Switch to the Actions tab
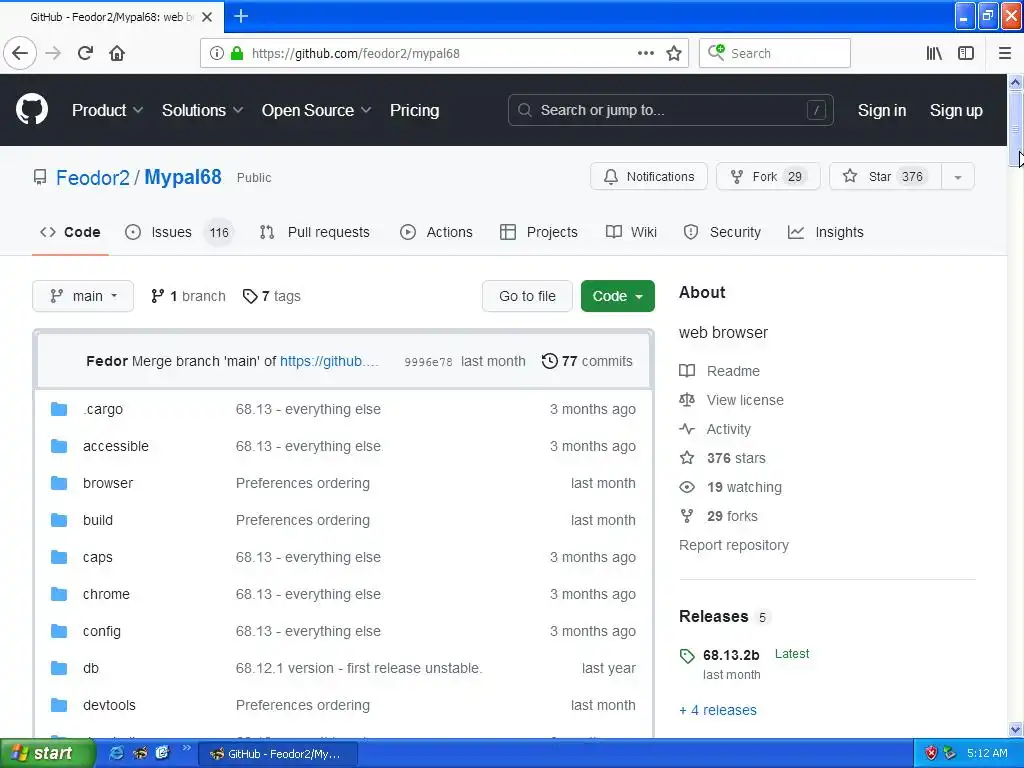Screen dimensions: 1024x768 [x=436, y=232]
